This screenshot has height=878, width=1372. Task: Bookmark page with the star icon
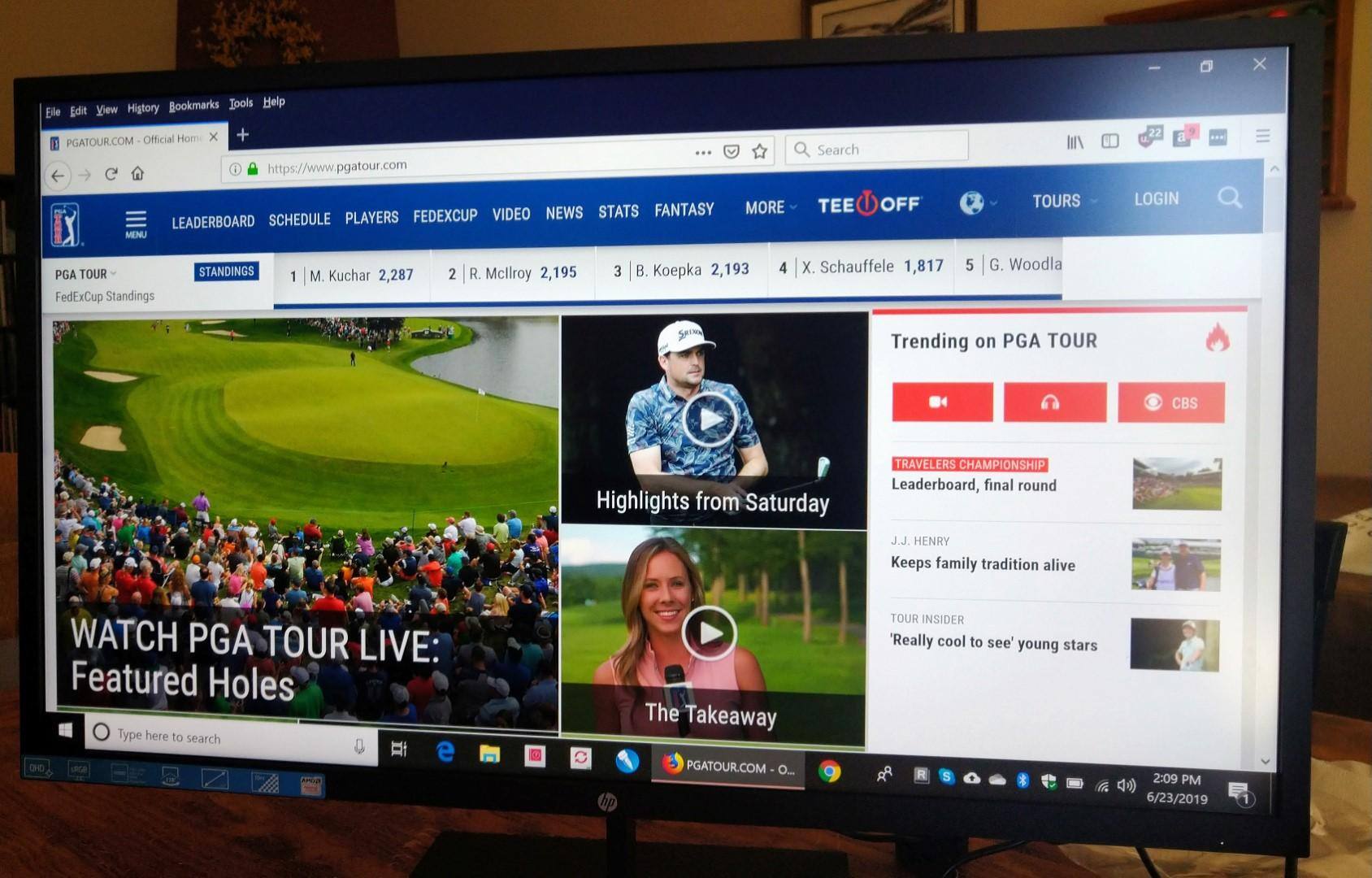coord(759,151)
